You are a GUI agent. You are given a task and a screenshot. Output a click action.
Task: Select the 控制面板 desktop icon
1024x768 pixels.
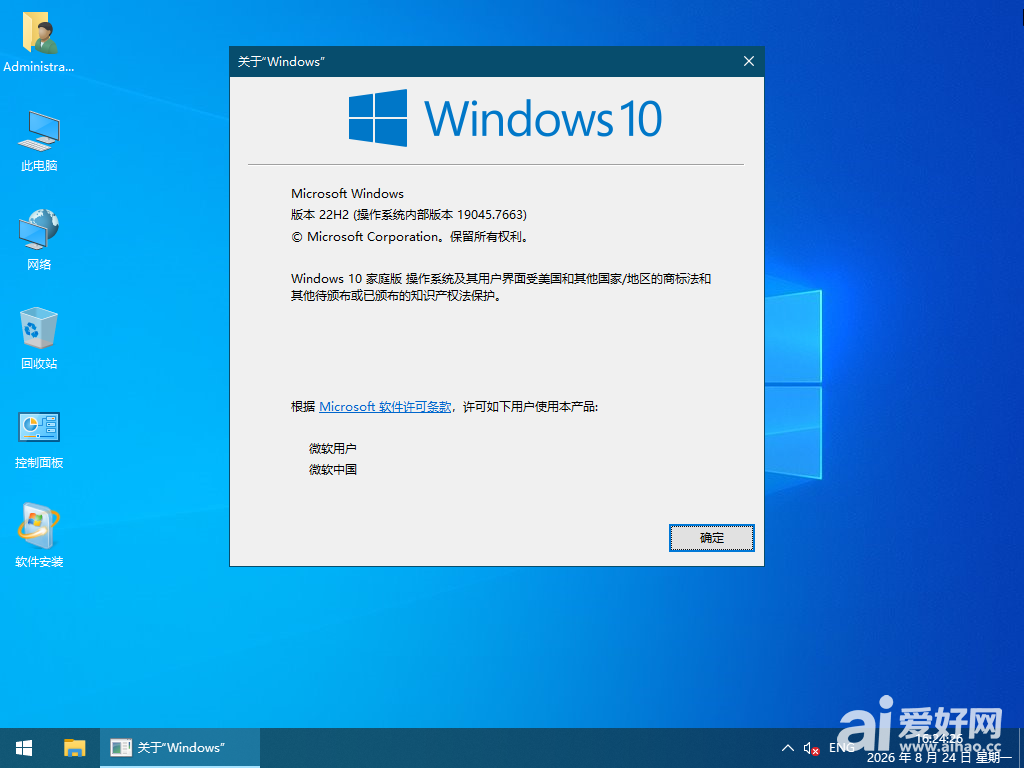tap(39, 440)
